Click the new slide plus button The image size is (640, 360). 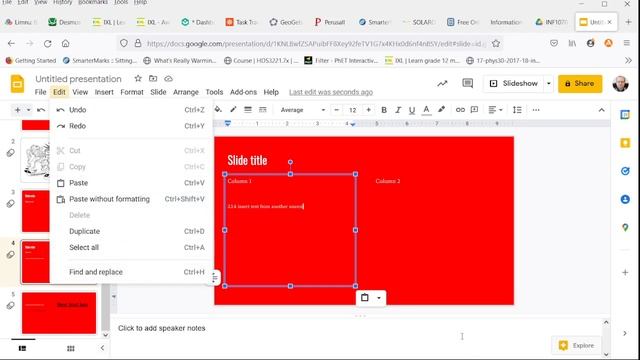17,110
